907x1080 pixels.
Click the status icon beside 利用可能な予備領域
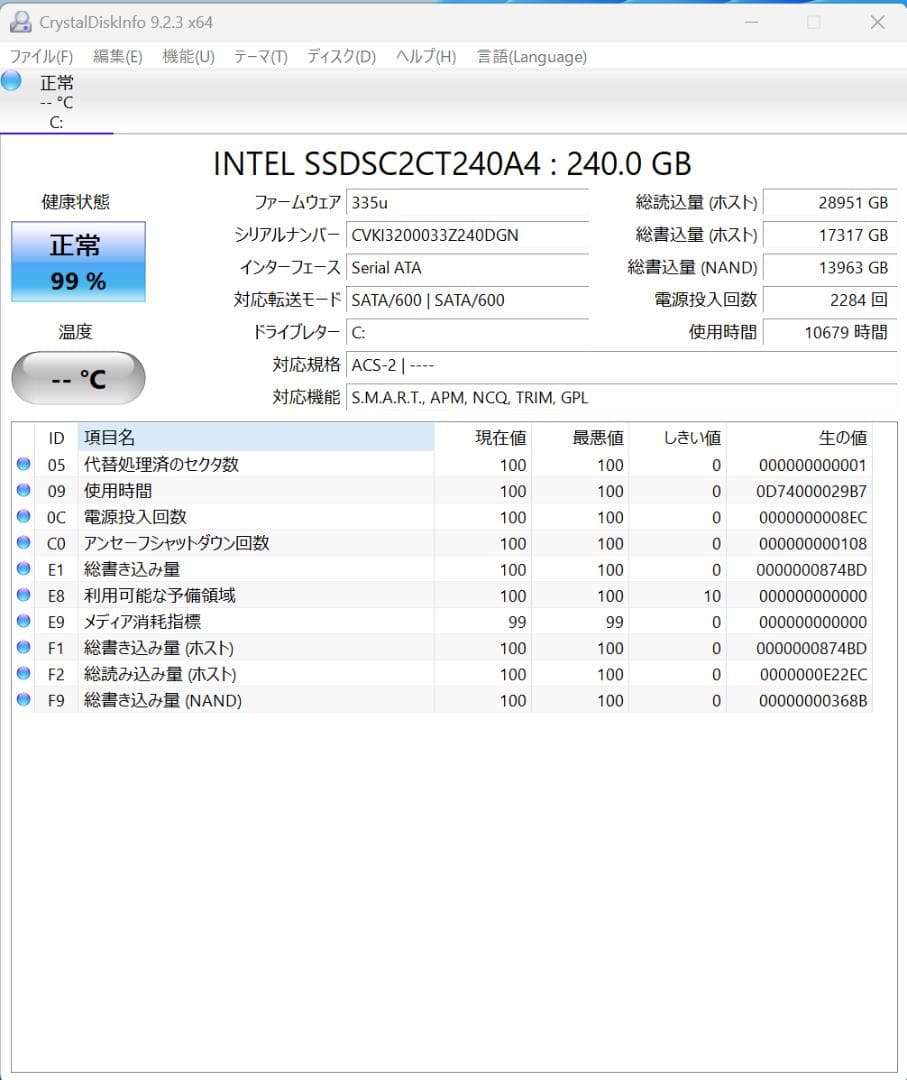(23, 595)
